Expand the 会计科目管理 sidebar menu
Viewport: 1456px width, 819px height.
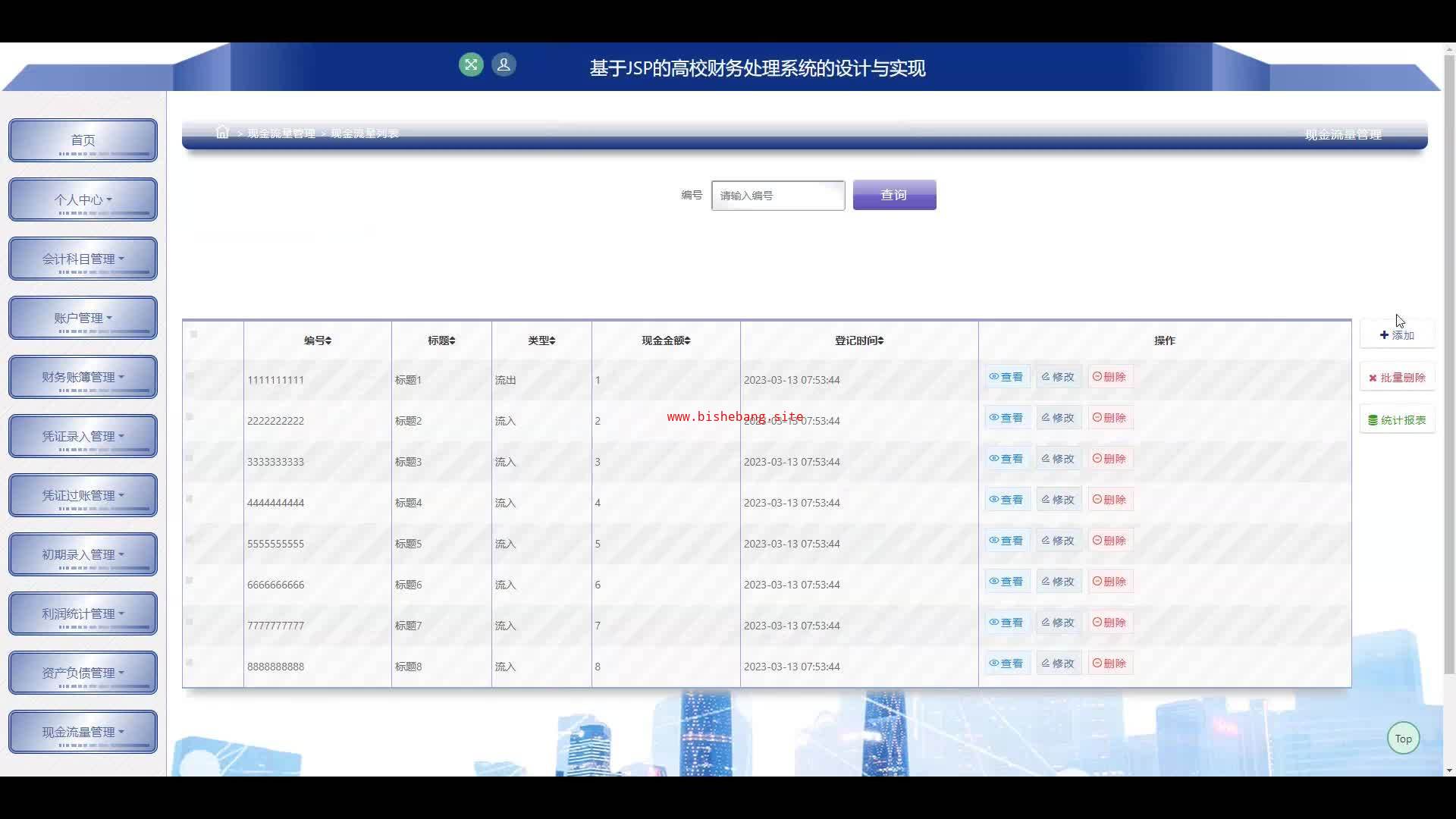pyautogui.click(x=83, y=259)
